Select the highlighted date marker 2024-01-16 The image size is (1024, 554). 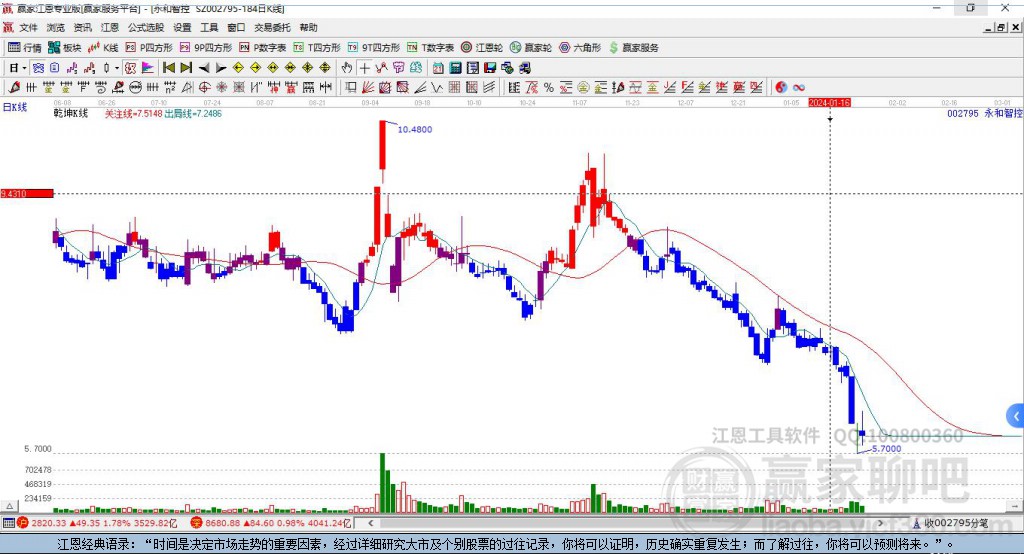[829, 103]
